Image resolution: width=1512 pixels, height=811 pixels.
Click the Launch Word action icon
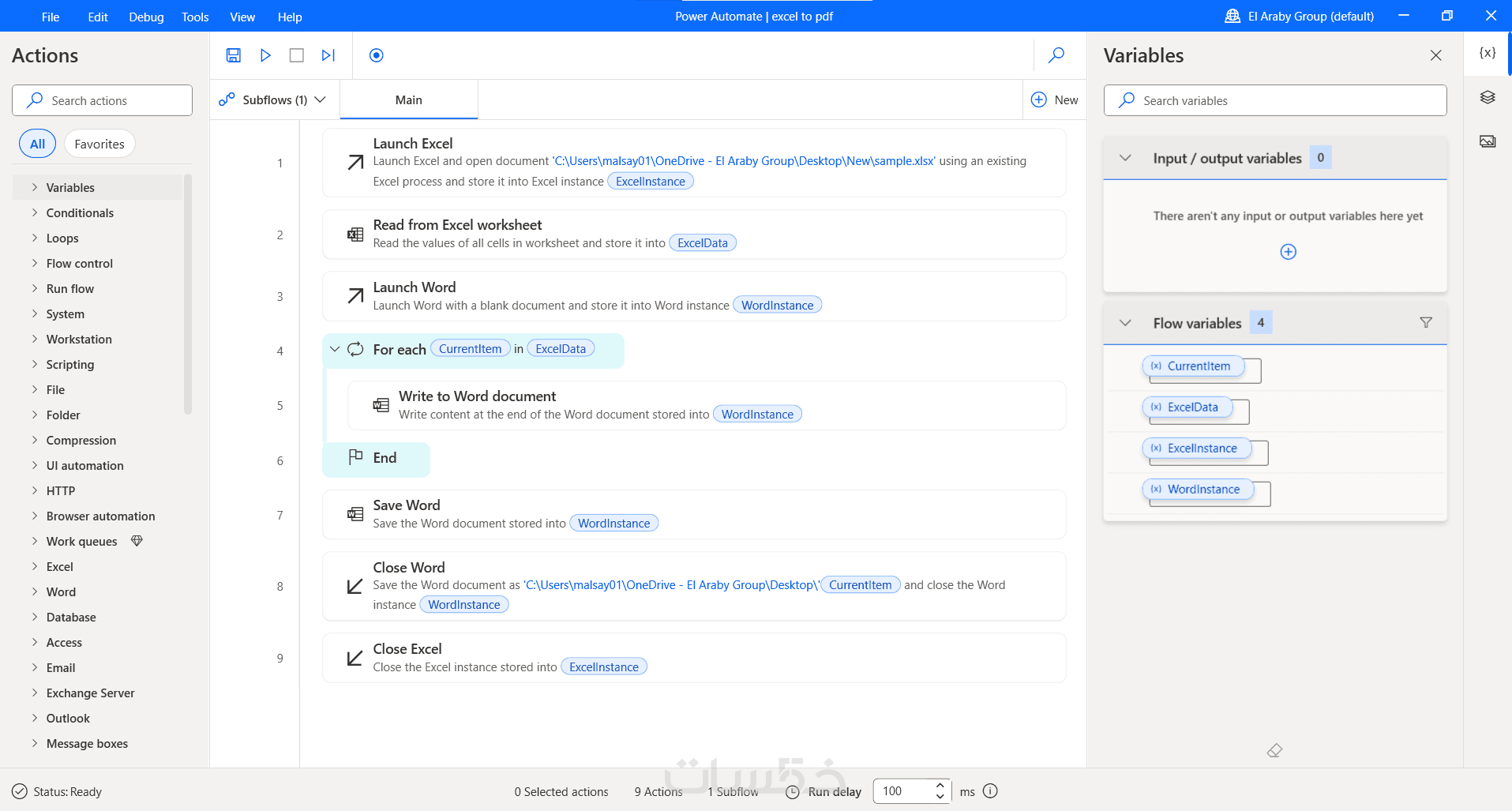pos(355,296)
